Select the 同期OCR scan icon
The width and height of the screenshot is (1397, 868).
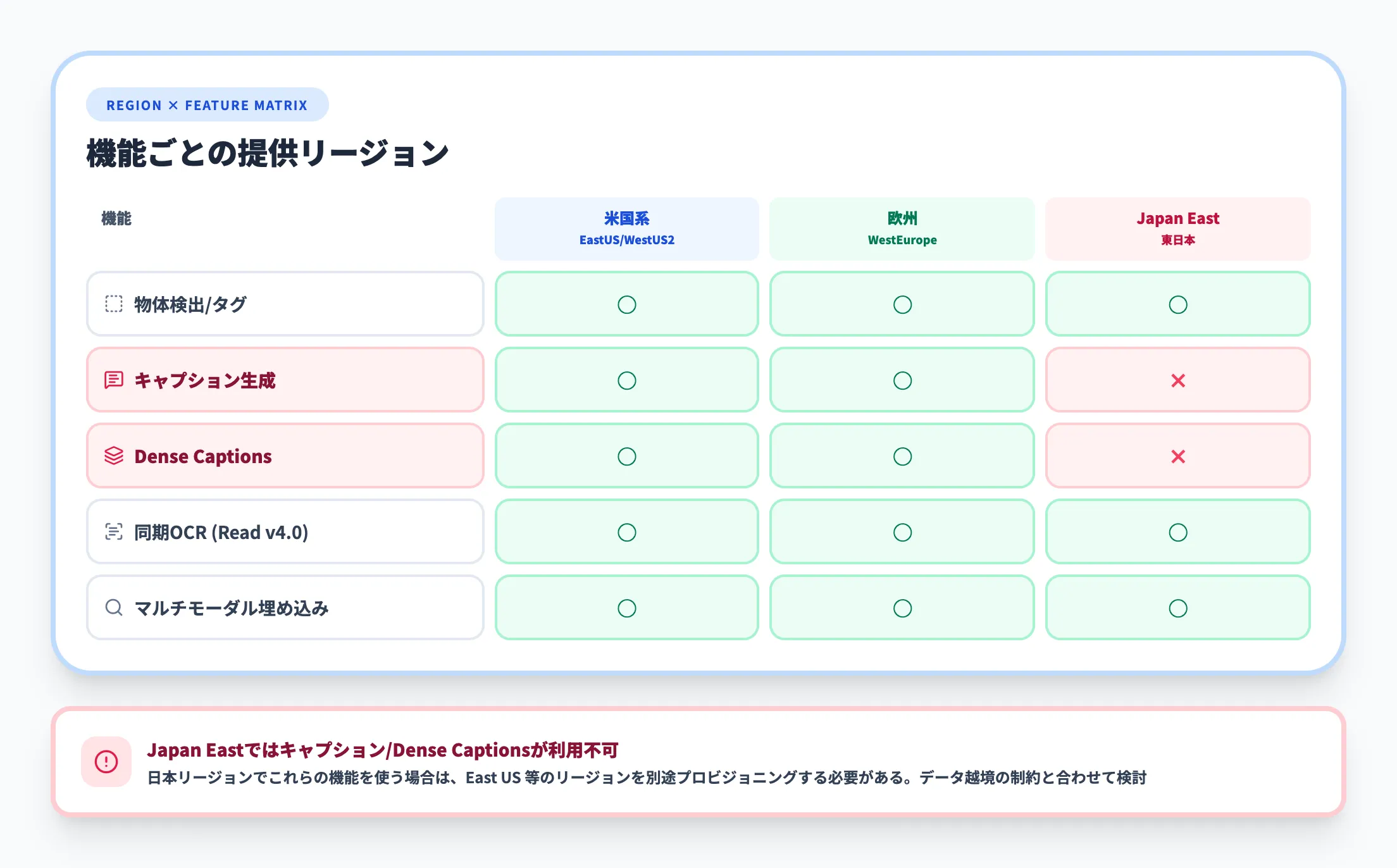pos(114,532)
